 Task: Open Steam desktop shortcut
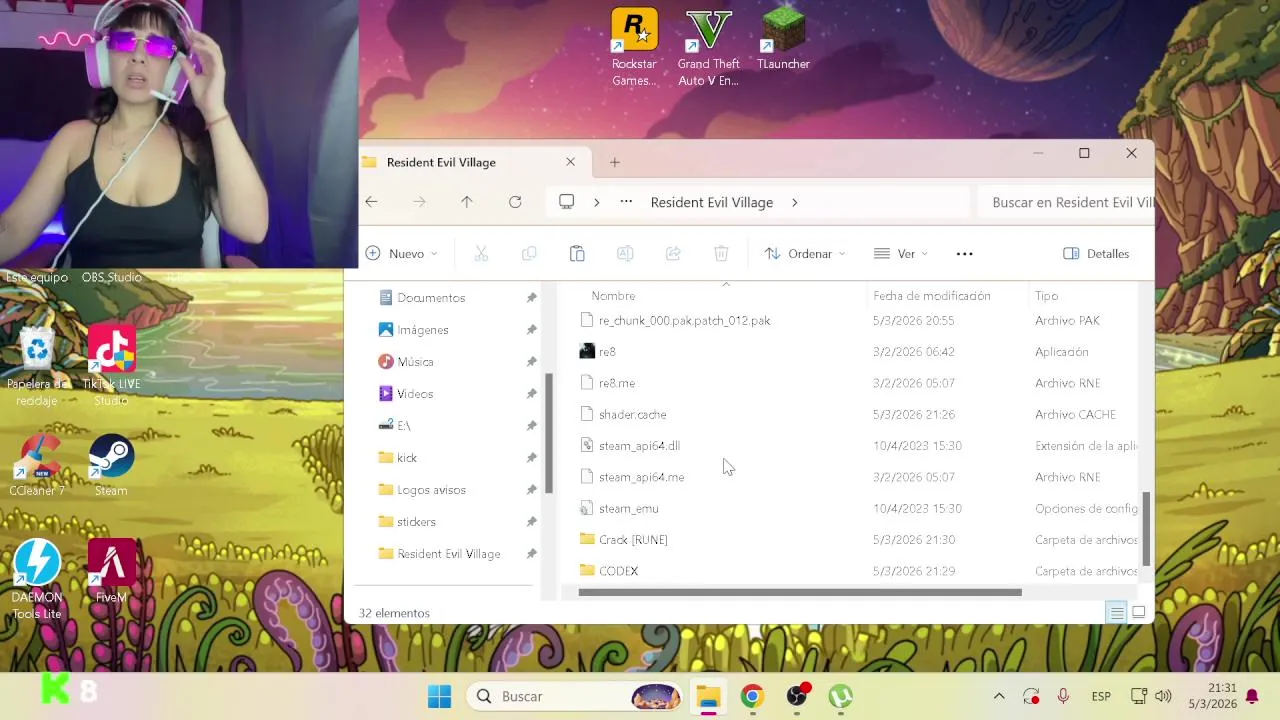click(x=111, y=465)
